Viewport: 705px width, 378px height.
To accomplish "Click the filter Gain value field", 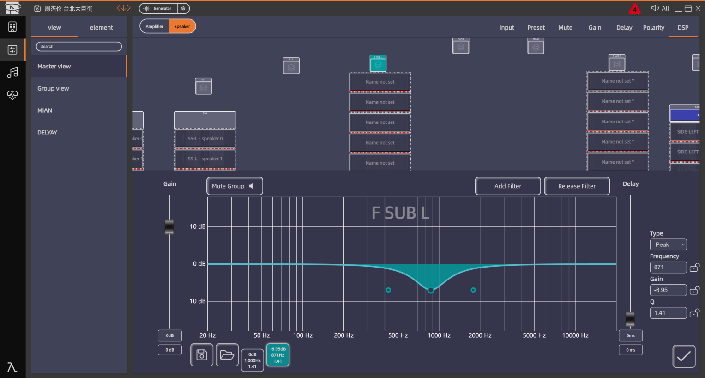I will pyautogui.click(x=668, y=290).
